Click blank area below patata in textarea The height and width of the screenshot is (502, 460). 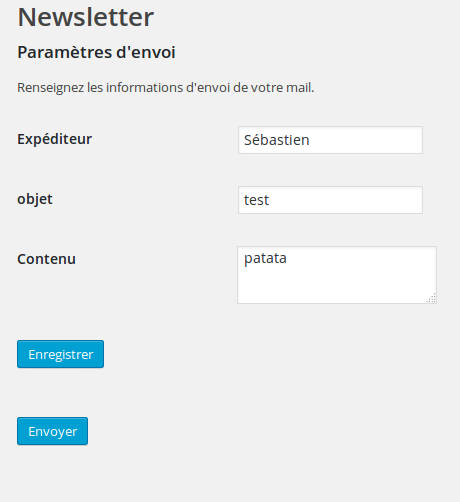333,287
